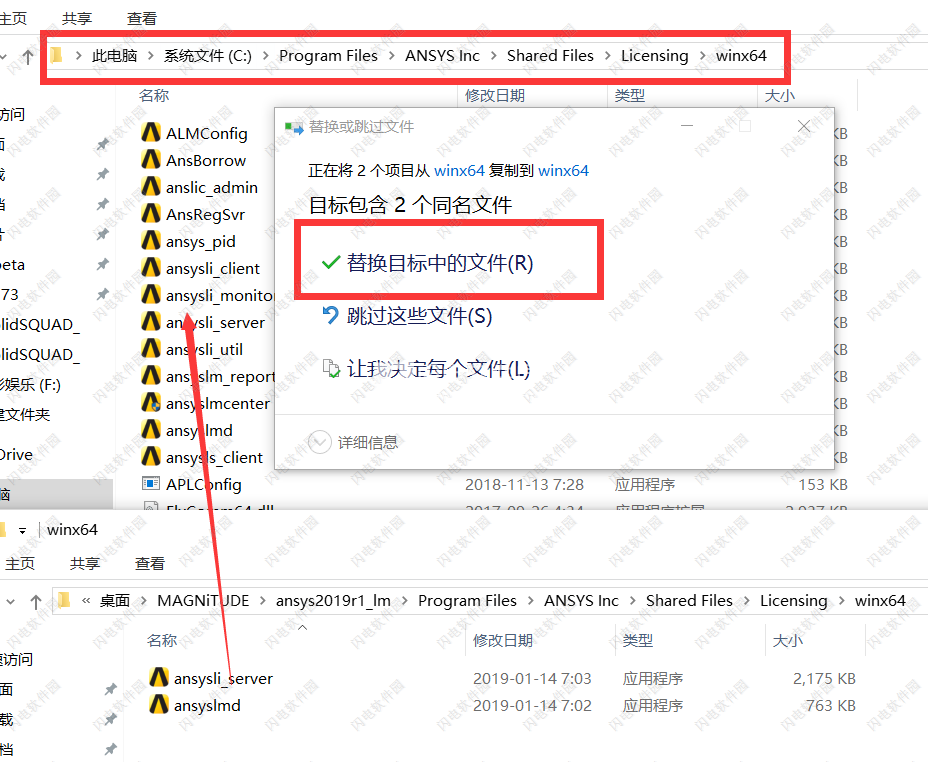Click the up-arrow in lower Explorer window
Viewport: 928px width, 762px height.
pyautogui.click(x=36, y=602)
